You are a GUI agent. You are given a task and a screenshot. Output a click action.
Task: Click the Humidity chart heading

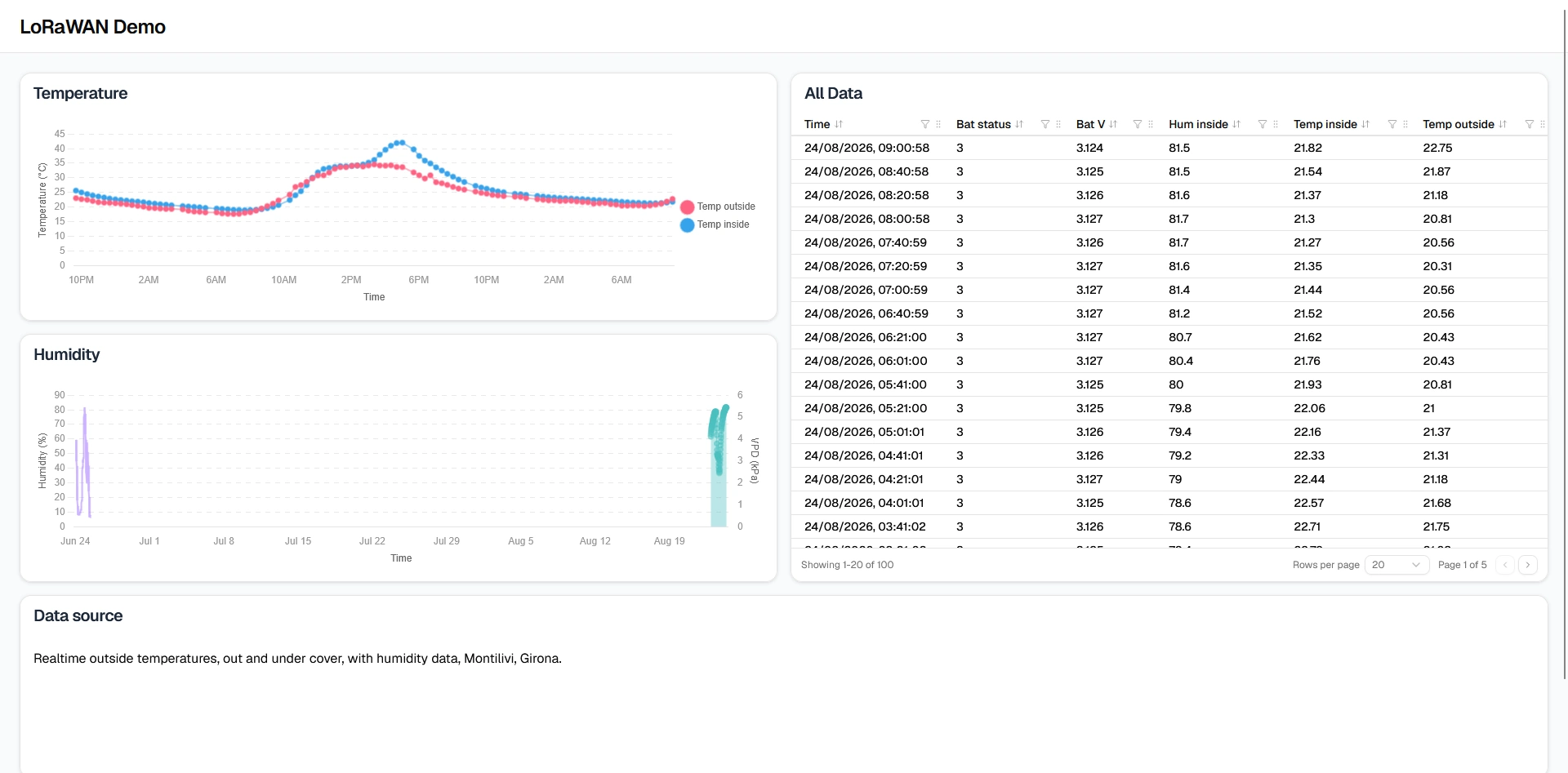click(66, 355)
